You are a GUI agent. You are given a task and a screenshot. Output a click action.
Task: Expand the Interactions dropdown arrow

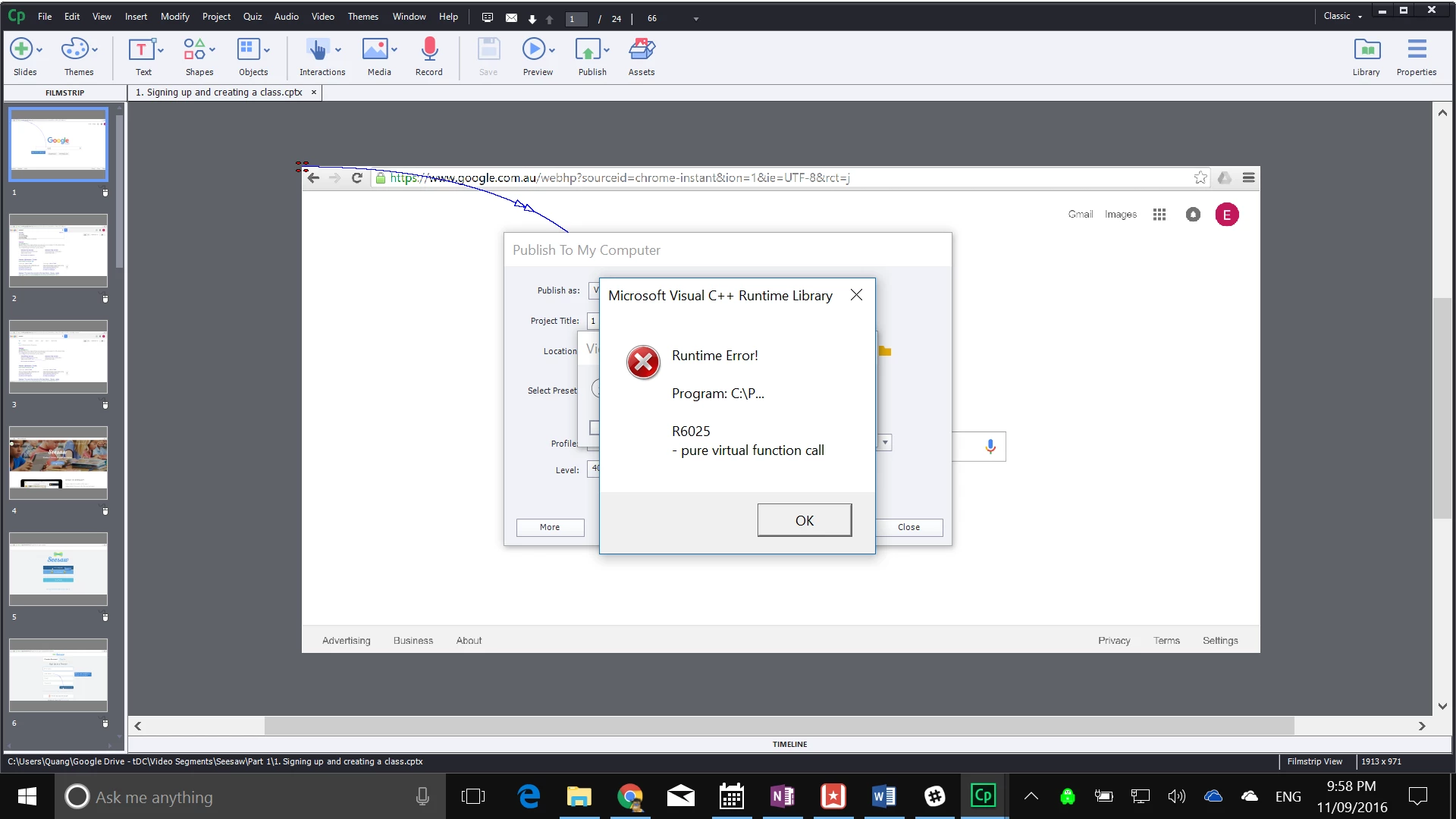338,50
